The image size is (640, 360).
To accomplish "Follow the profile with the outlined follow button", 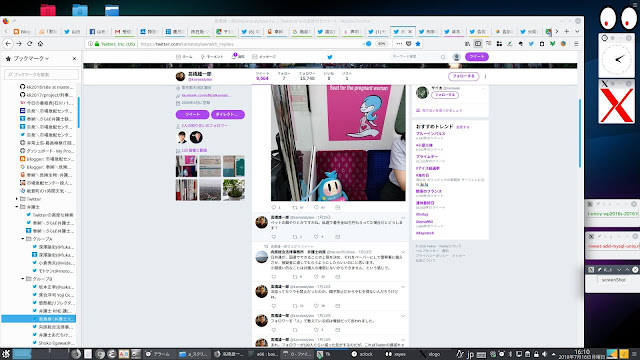I will 463,76.
